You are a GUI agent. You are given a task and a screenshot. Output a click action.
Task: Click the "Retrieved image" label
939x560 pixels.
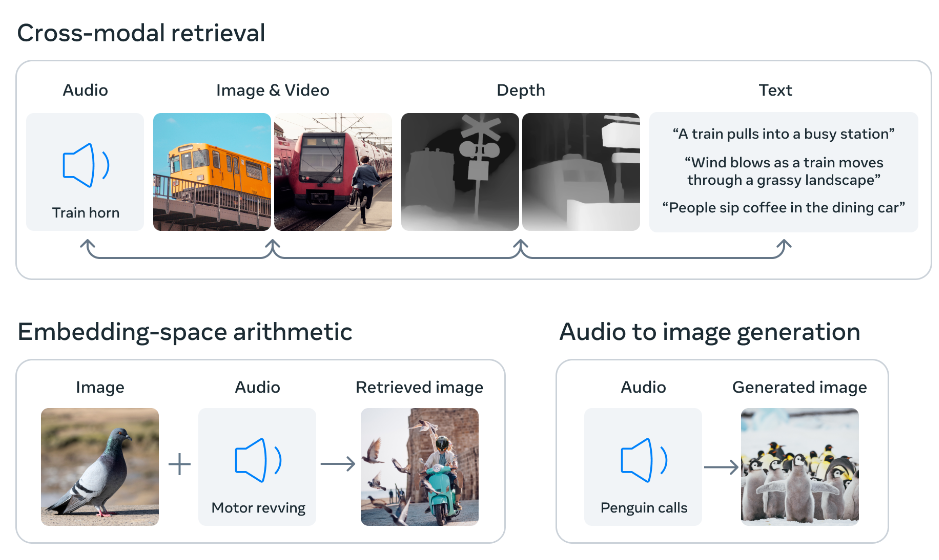tap(420, 388)
